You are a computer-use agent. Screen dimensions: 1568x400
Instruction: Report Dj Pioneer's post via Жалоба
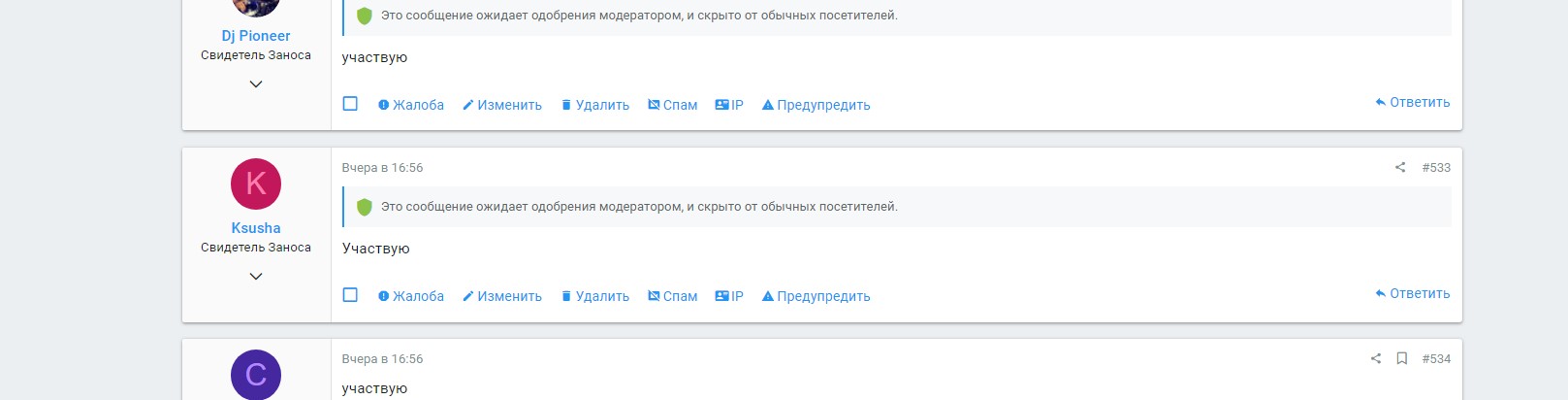[x=411, y=105]
